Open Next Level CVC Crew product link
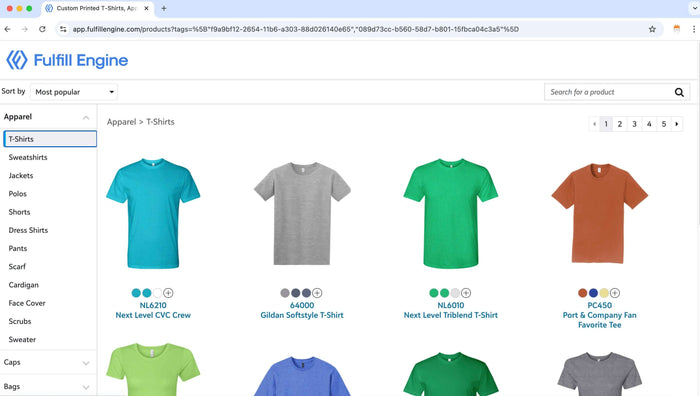Image resolution: width=700 pixels, height=396 pixels. 153,315
